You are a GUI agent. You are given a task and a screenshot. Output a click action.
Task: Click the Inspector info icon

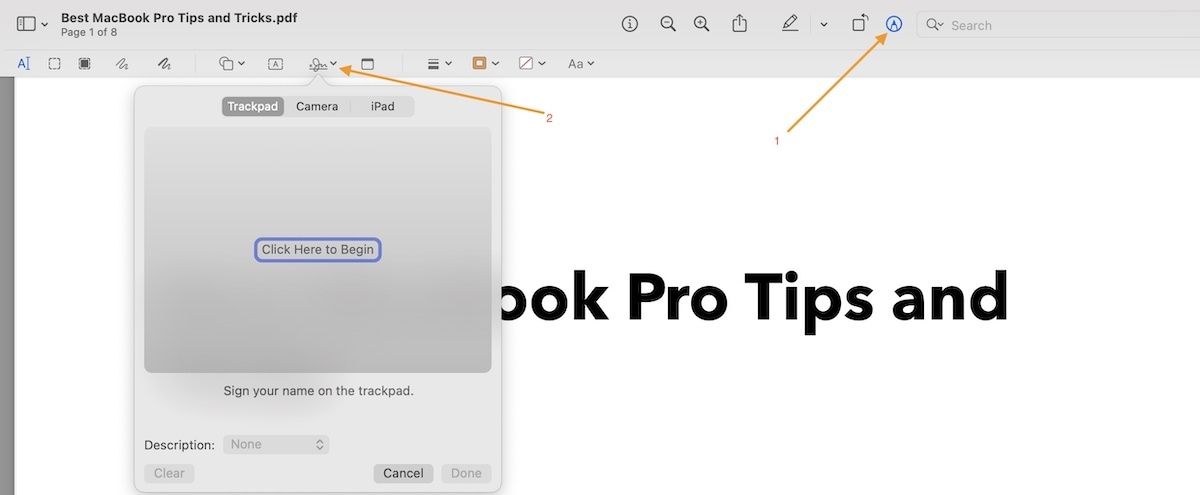pyautogui.click(x=629, y=24)
